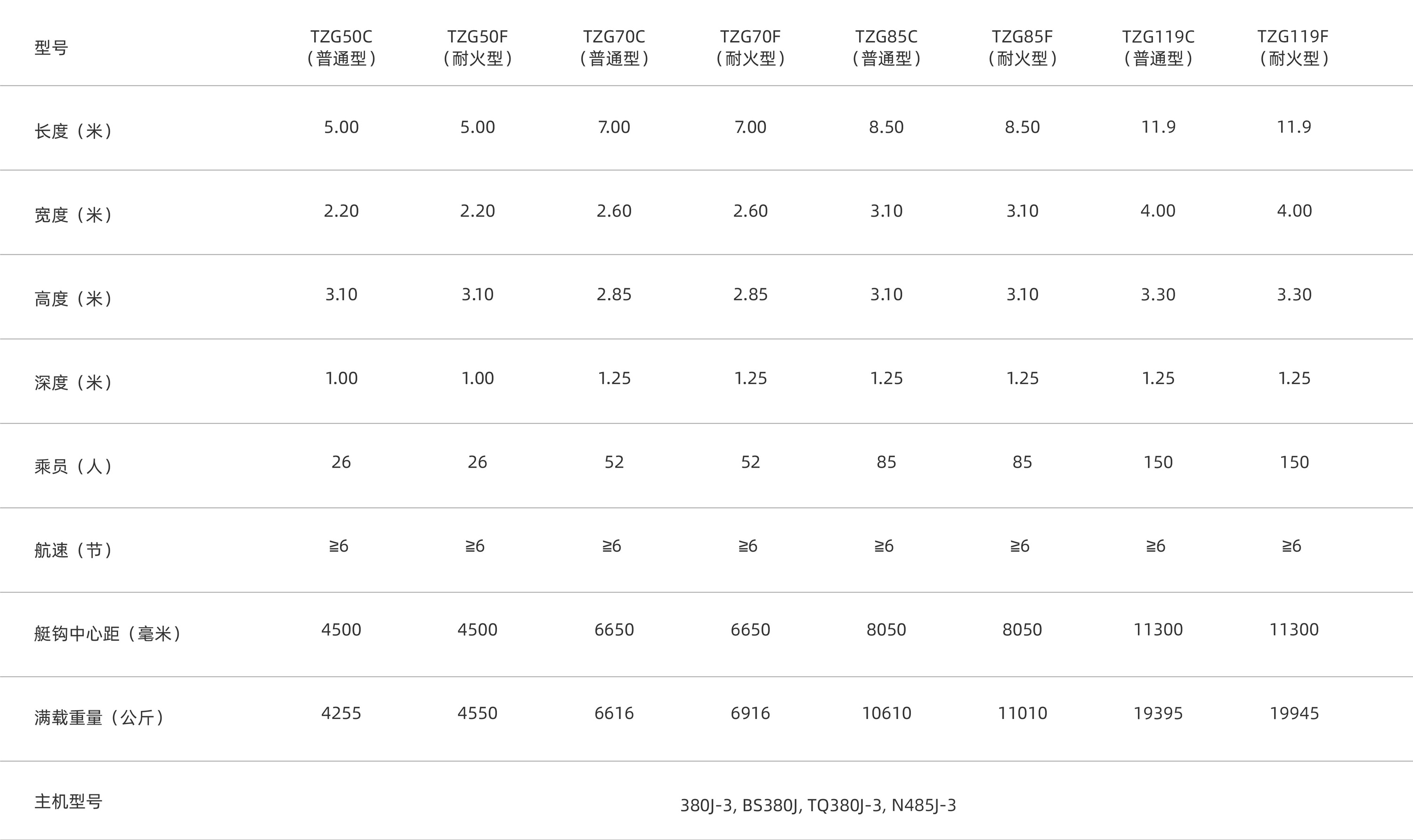Click the 乘员（人） row label

(x=73, y=467)
